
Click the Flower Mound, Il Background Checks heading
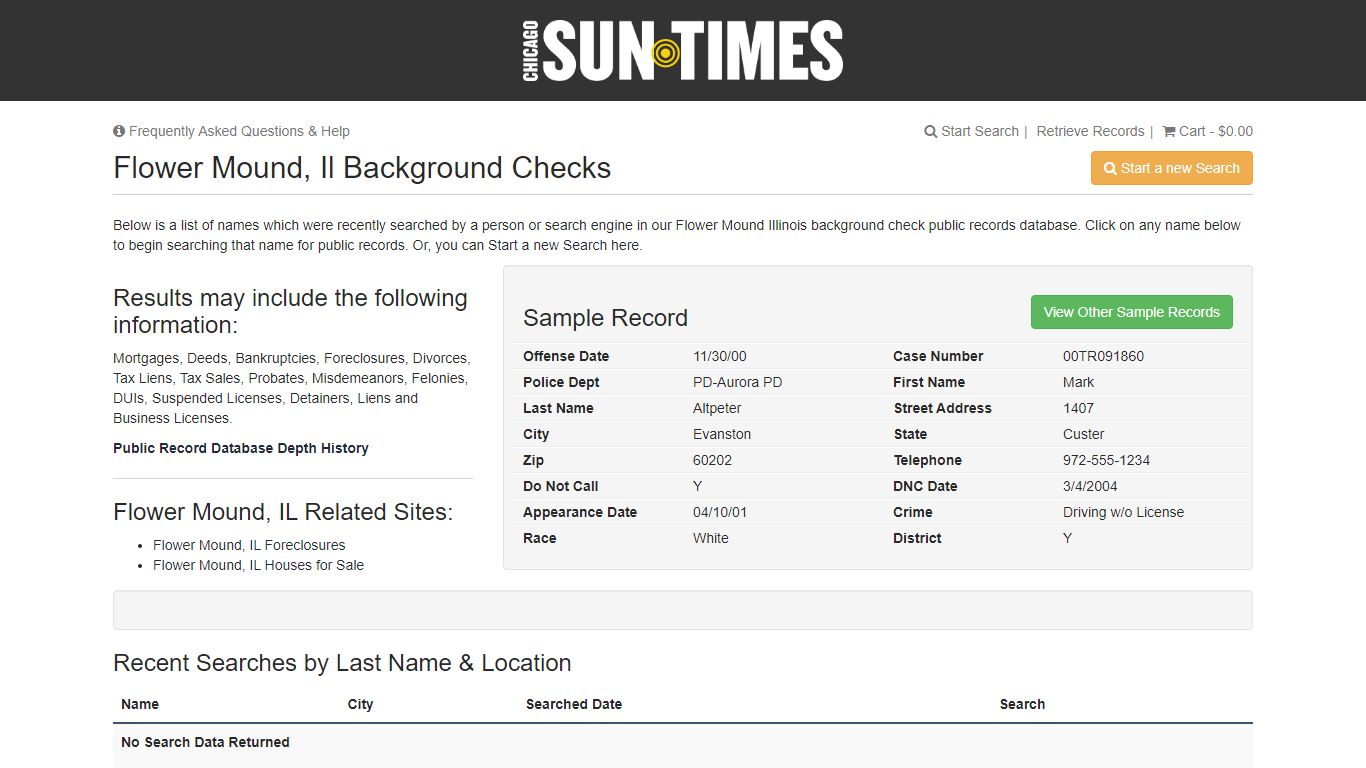(362, 168)
